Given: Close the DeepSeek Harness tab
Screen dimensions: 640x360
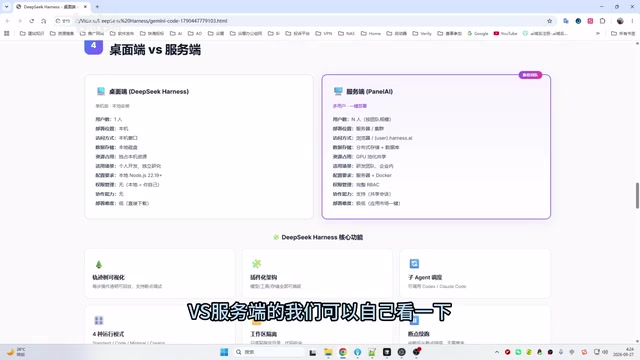Looking at the screenshot, I should (x=85, y=7).
